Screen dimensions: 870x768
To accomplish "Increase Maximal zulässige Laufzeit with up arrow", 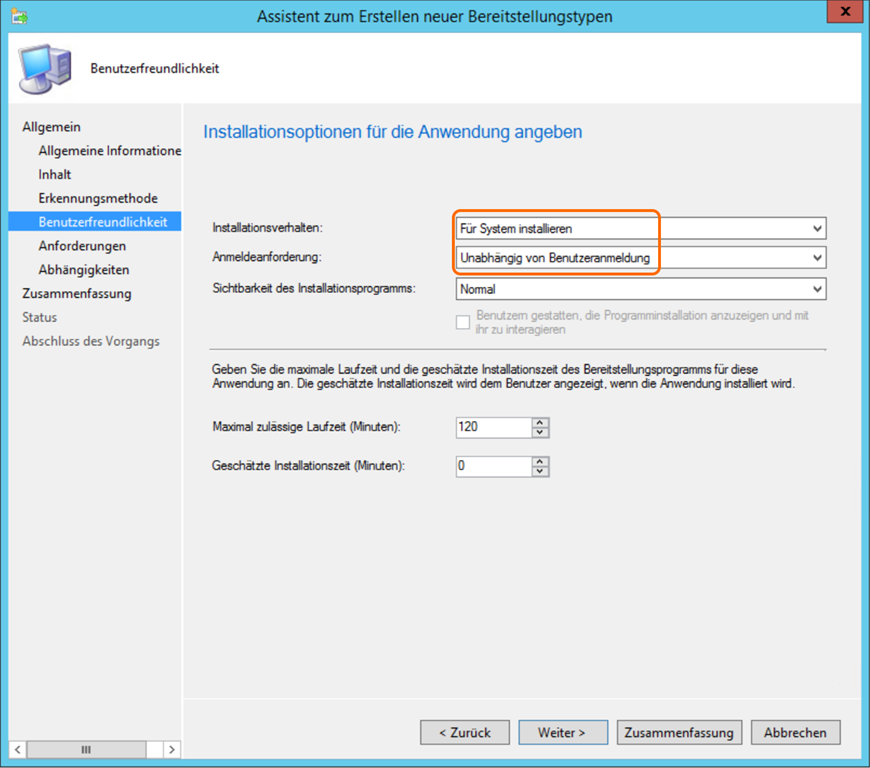I will pyautogui.click(x=541, y=422).
